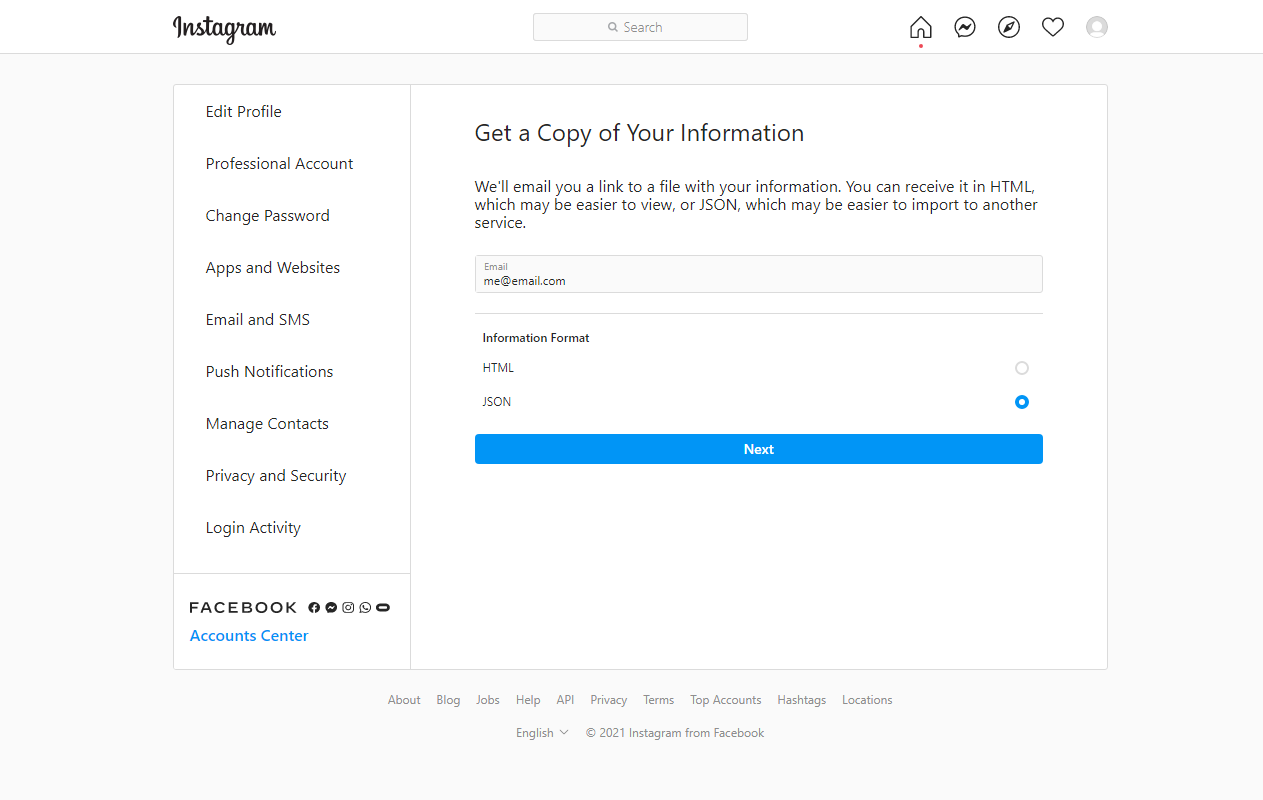Open the API footer link
This screenshot has width=1263, height=800.
(x=566, y=700)
